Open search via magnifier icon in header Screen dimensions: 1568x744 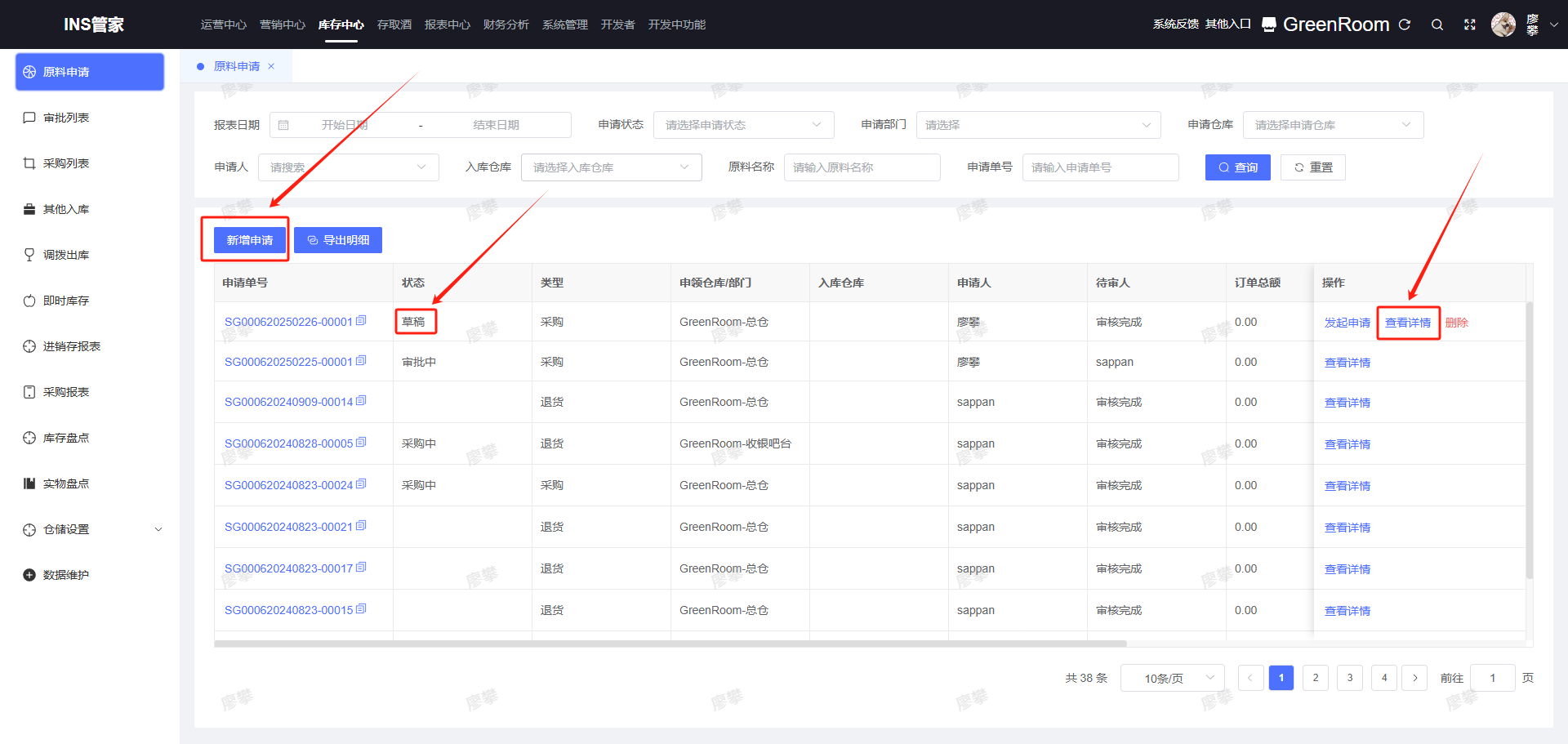click(1437, 25)
